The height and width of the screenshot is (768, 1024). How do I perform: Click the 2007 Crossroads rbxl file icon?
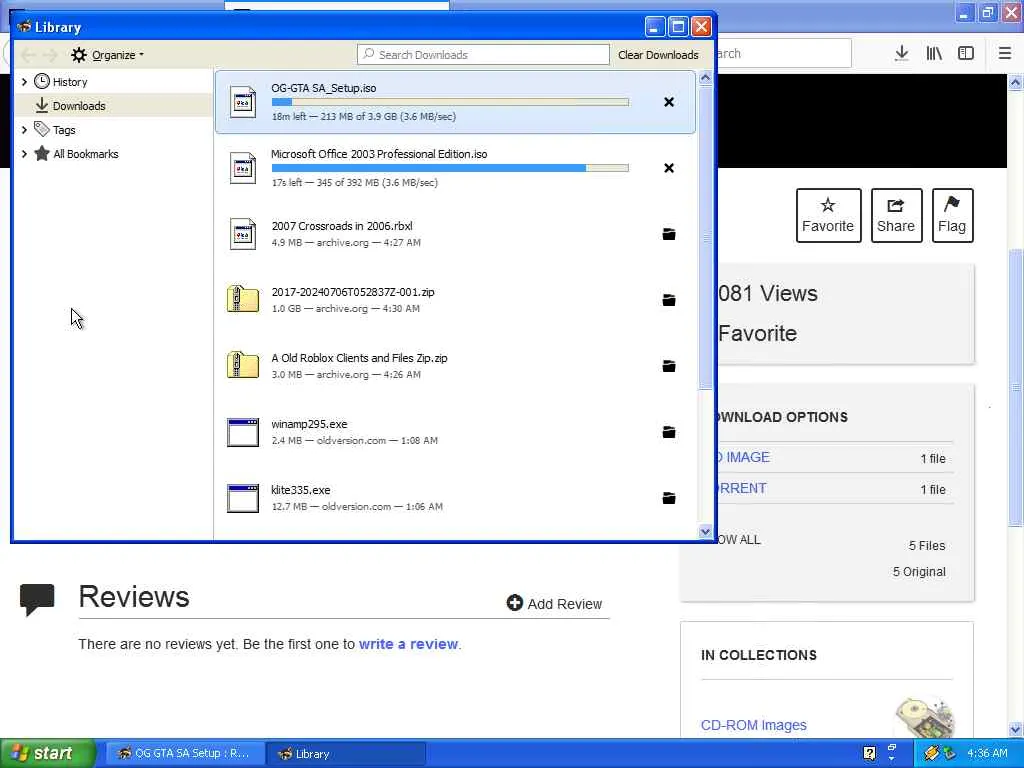[x=243, y=234]
